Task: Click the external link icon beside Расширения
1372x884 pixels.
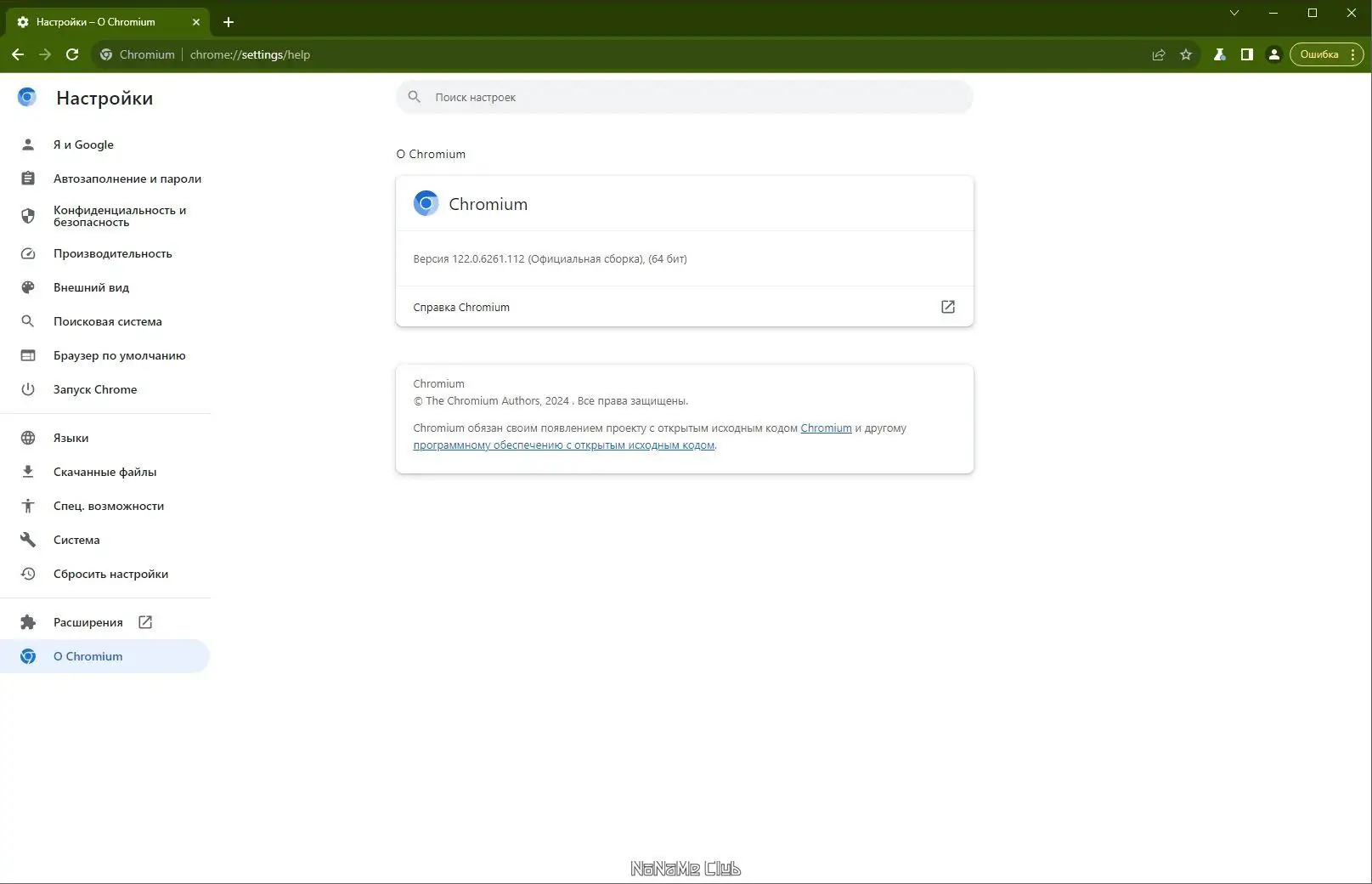Action: (145, 622)
